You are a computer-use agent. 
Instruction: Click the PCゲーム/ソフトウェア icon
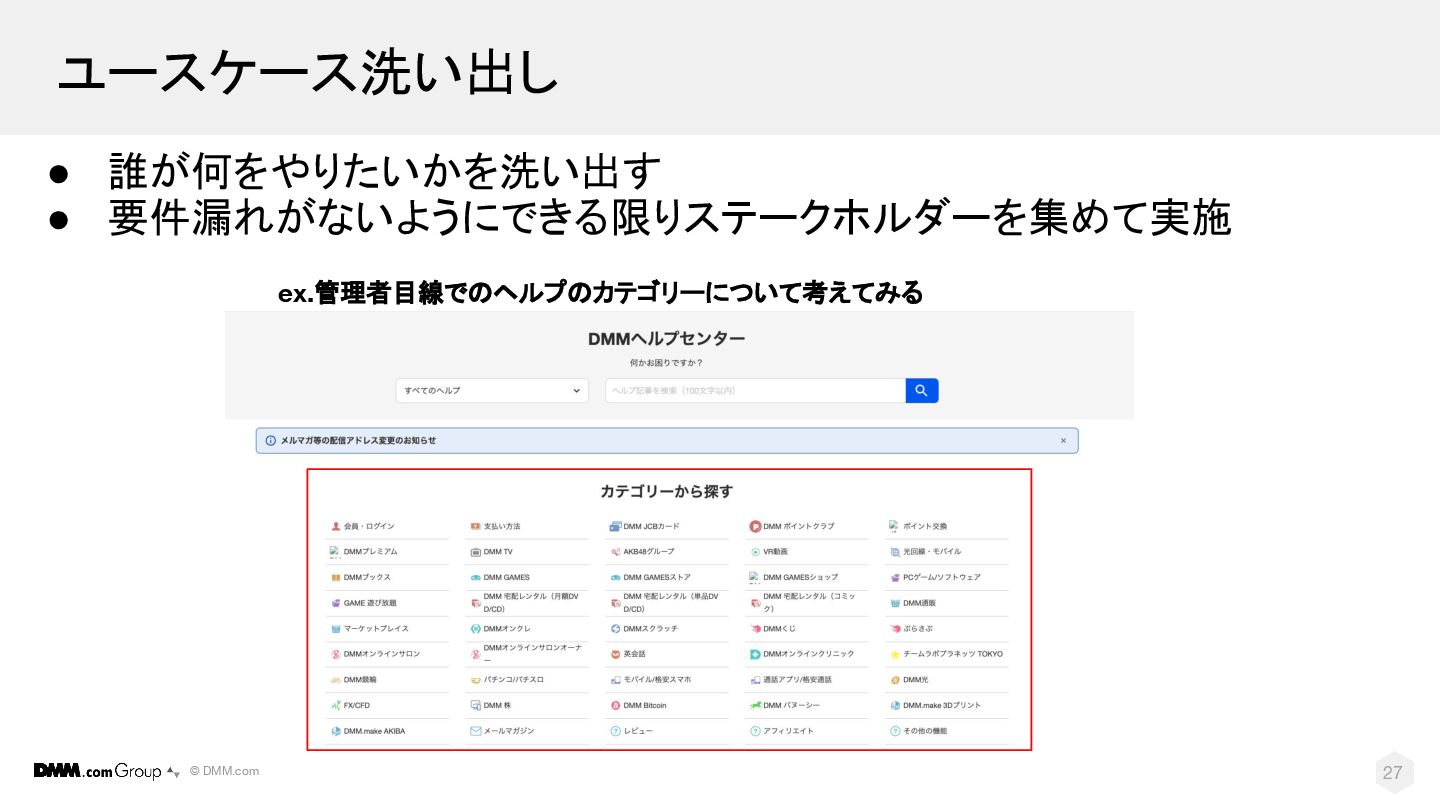(896, 577)
